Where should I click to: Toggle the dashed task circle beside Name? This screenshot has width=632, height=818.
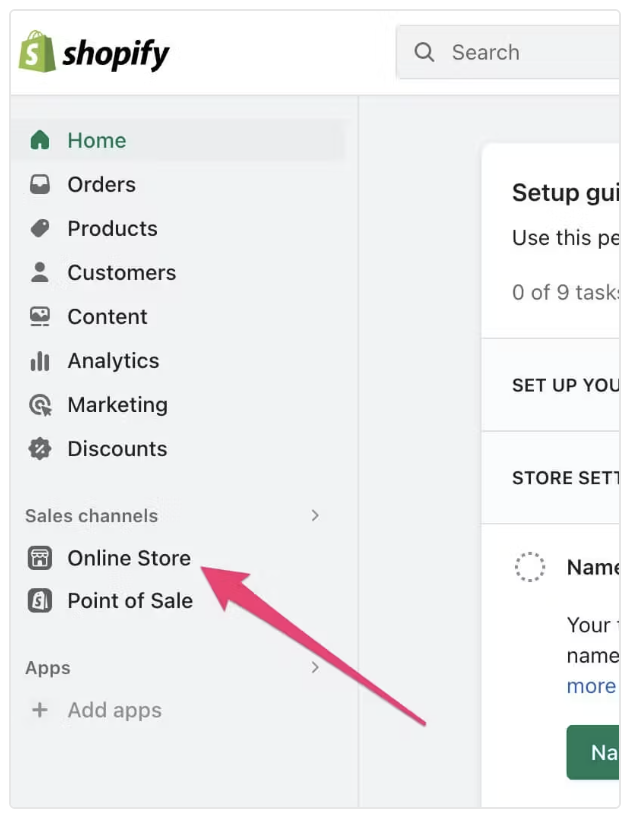530,567
